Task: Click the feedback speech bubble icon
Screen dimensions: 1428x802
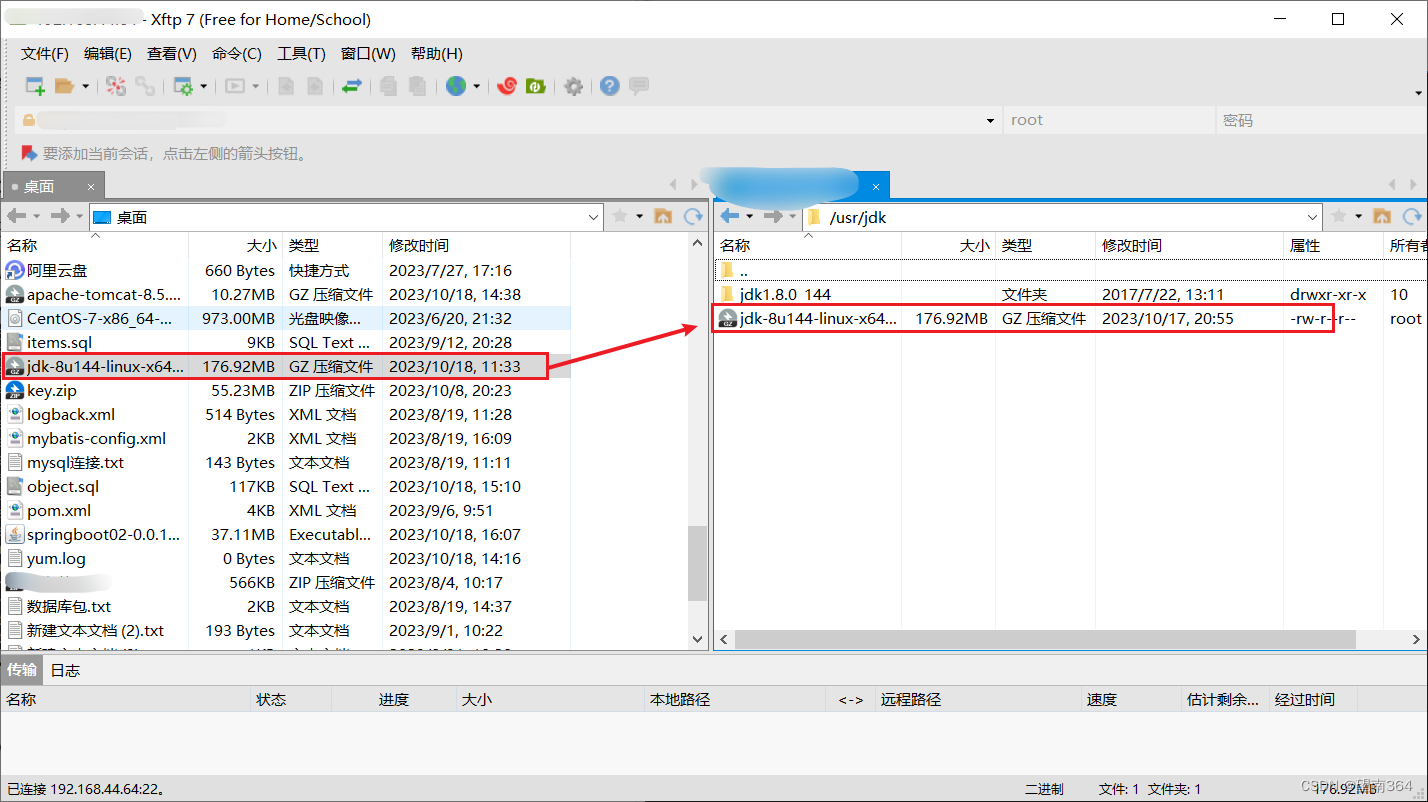Action: pyautogui.click(x=638, y=86)
